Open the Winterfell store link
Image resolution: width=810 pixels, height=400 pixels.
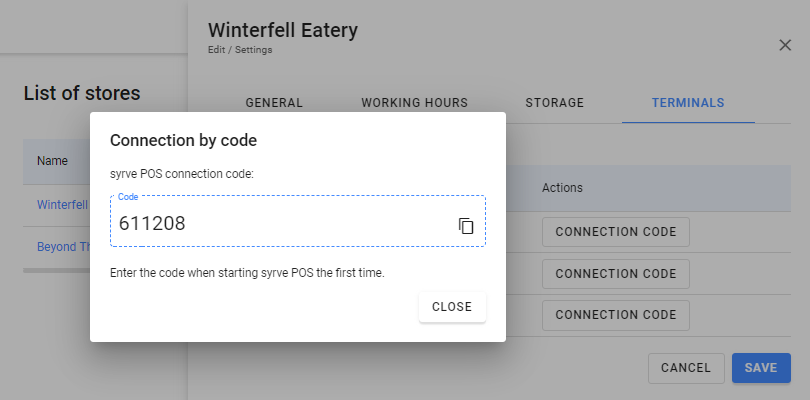click(x=62, y=205)
